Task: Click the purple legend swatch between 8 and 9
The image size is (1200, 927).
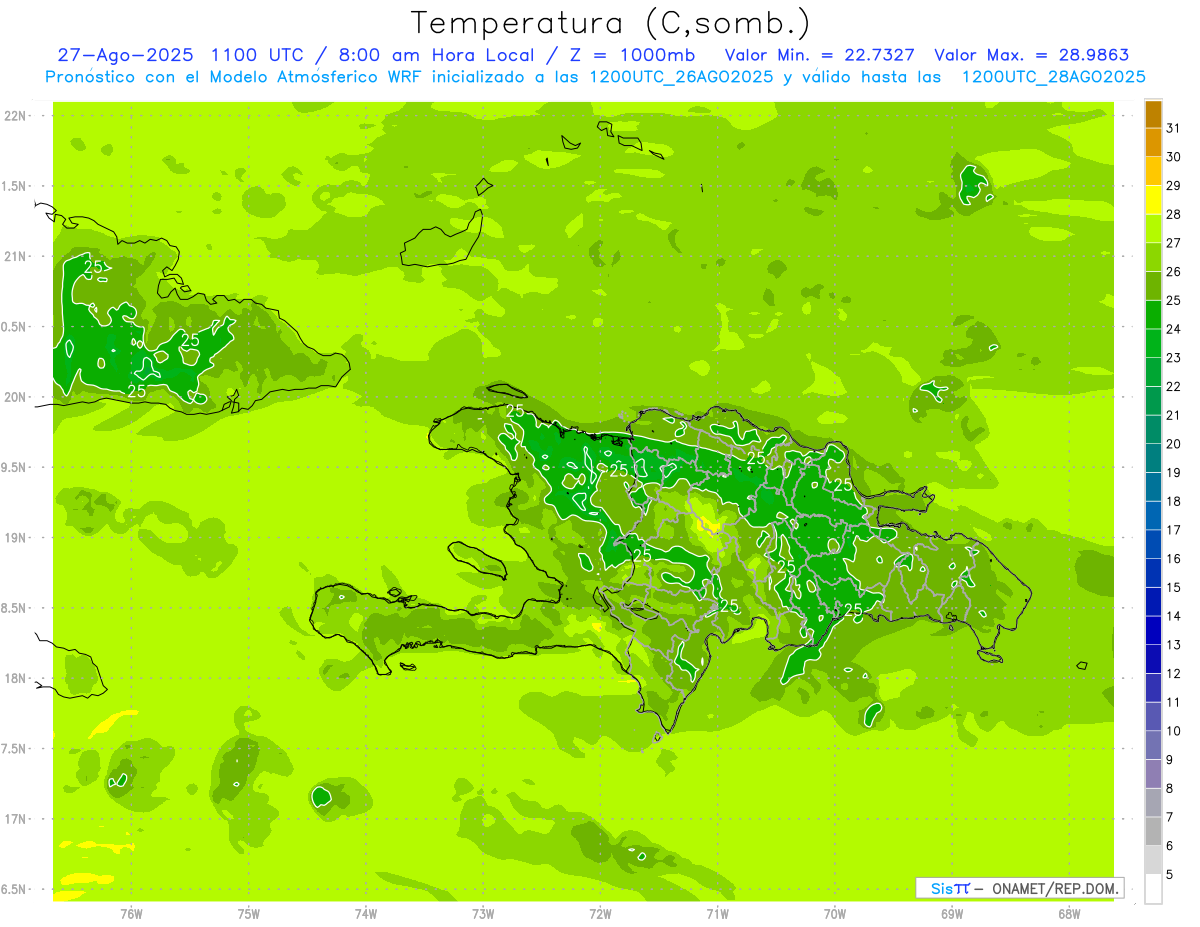Action: tap(1153, 774)
